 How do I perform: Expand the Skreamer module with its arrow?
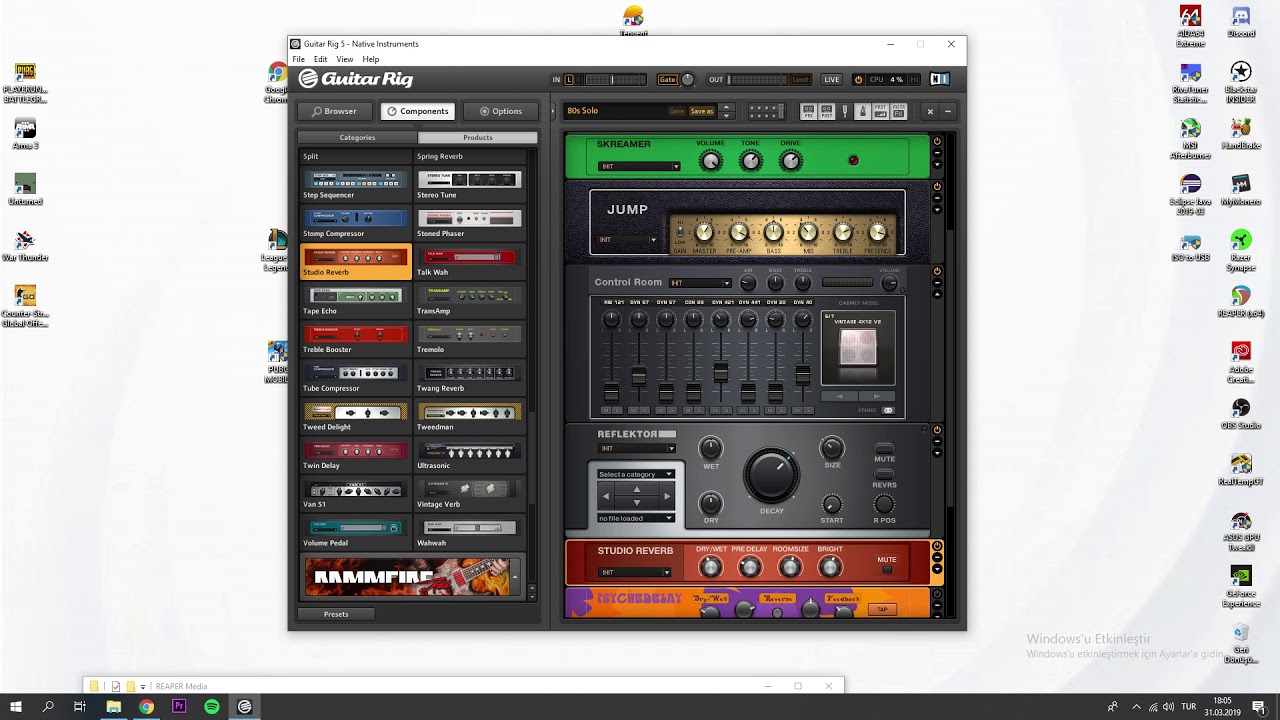937,165
